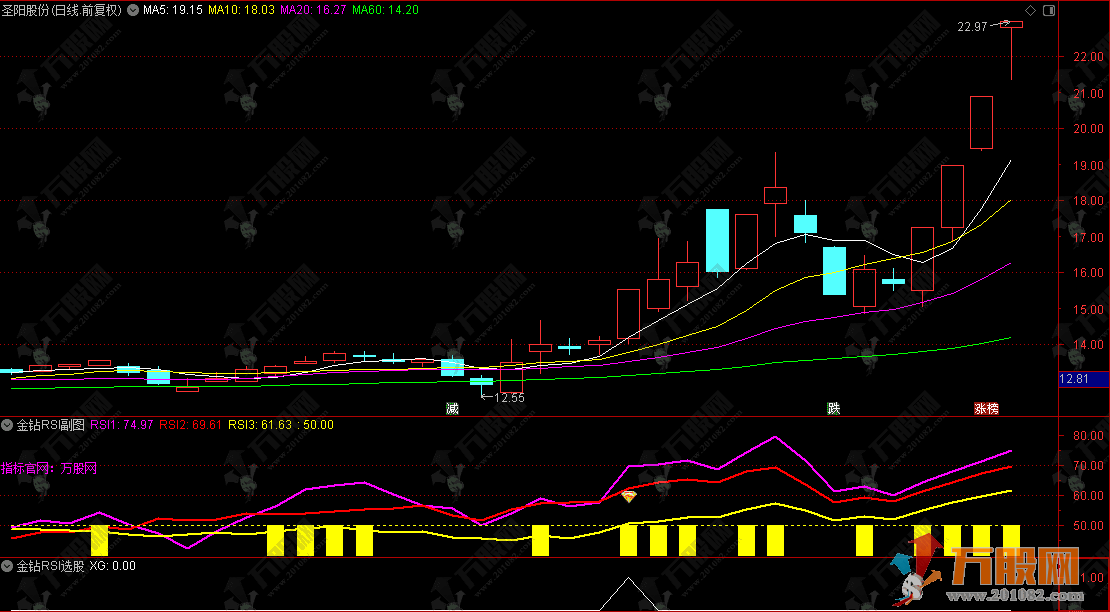Select the MA5: 19.15 legend label
Viewport: 1110px width, 612px height.
point(173,10)
